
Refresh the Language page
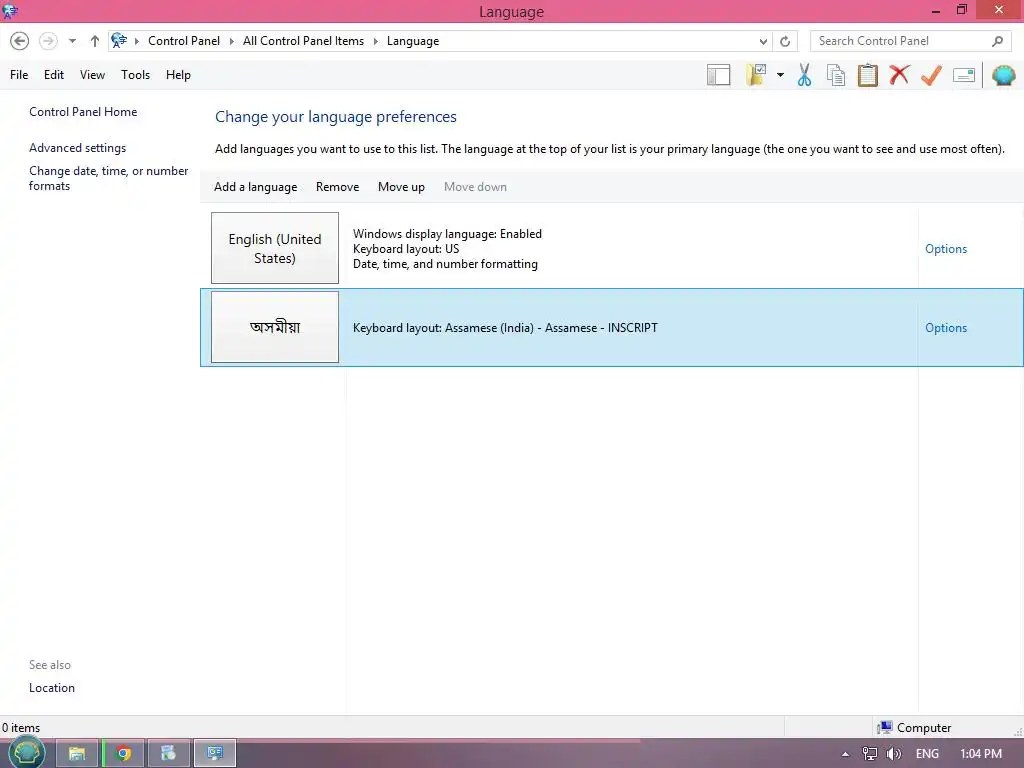[785, 41]
